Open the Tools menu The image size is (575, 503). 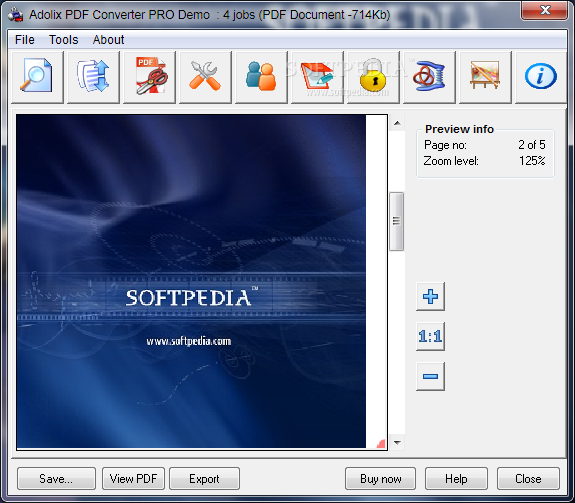pyautogui.click(x=63, y=40)
